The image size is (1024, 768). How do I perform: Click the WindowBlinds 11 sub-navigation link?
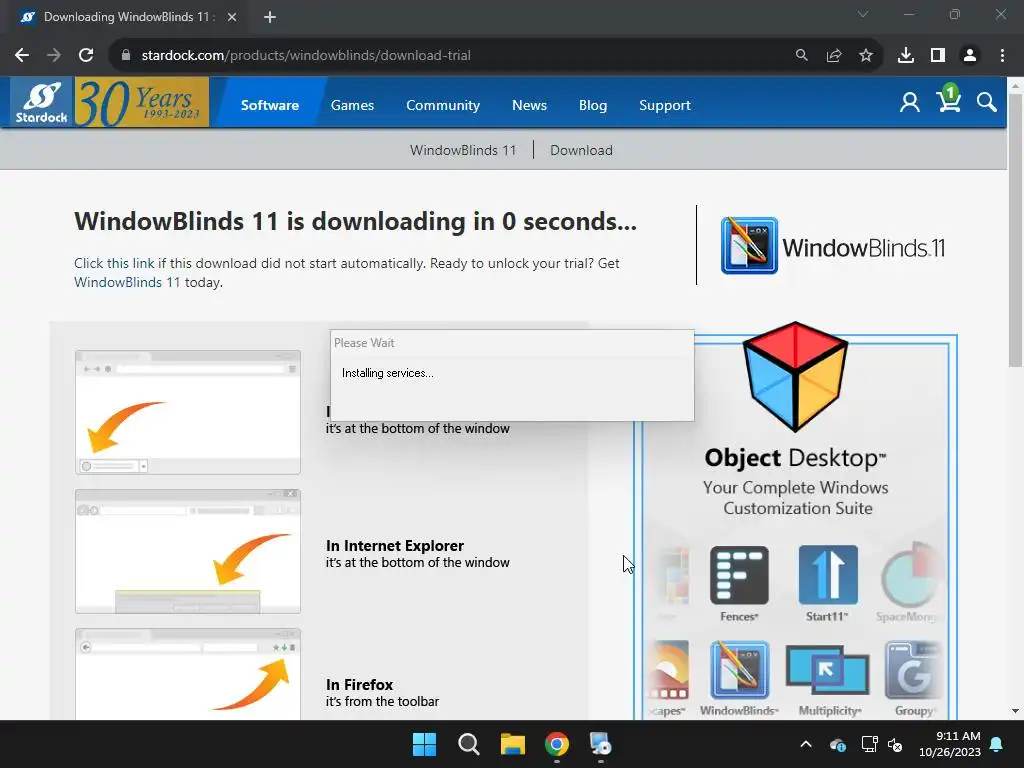[x=462, y=150]
